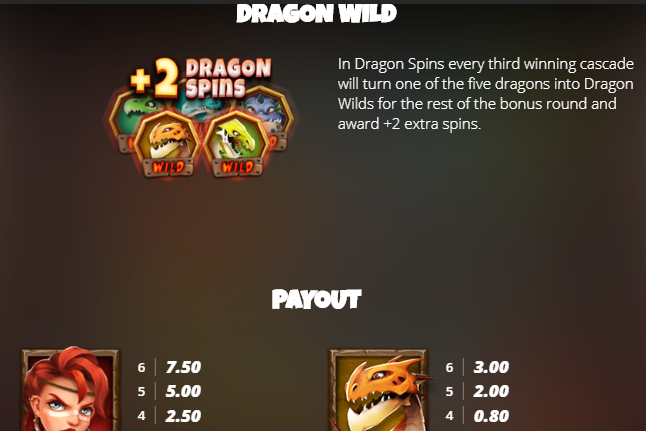646x431 pixels.
Task: Click the 2.50 payout for four symbols
Action: tap(183, 416)
